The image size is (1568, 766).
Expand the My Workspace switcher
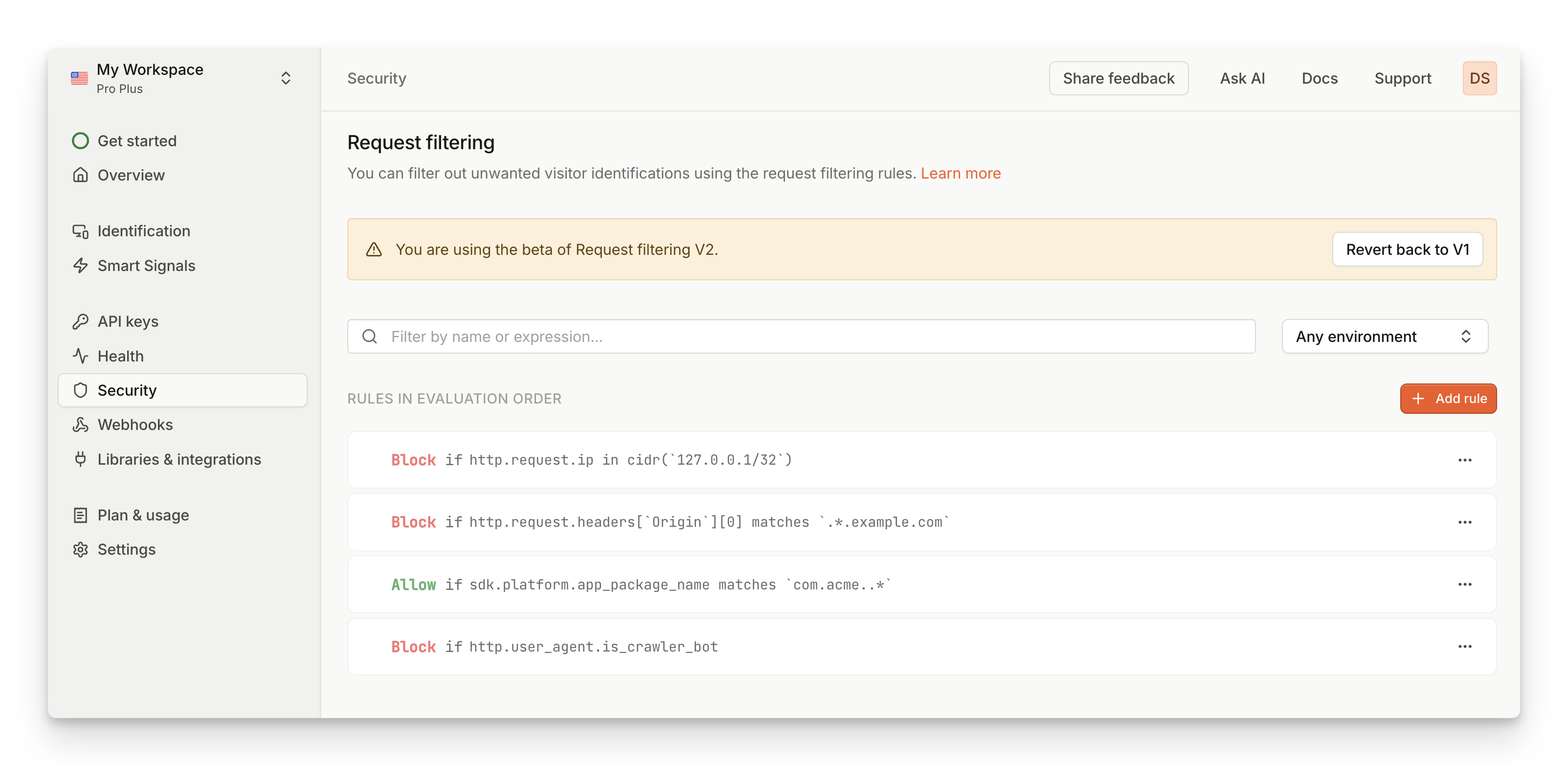tap(286, 79)
